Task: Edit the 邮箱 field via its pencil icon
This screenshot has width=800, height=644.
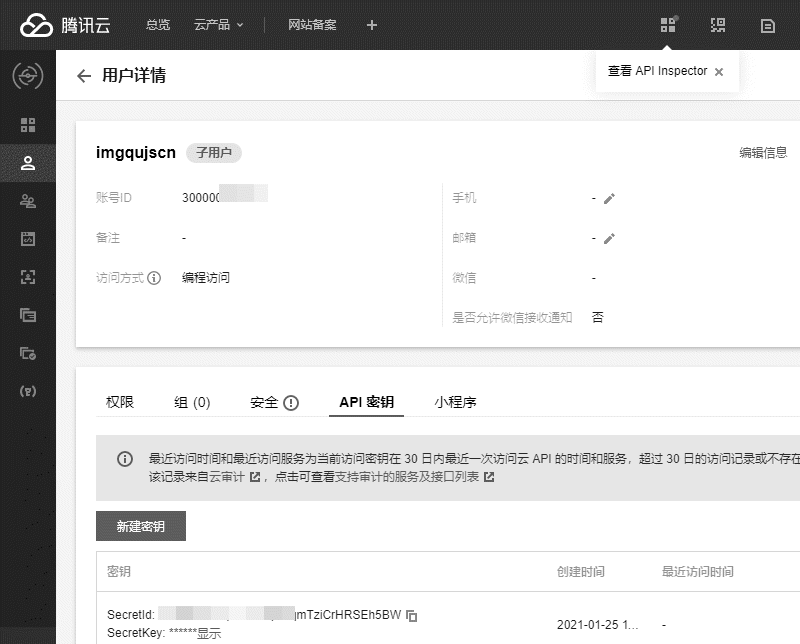Action: tap(609, 238)
